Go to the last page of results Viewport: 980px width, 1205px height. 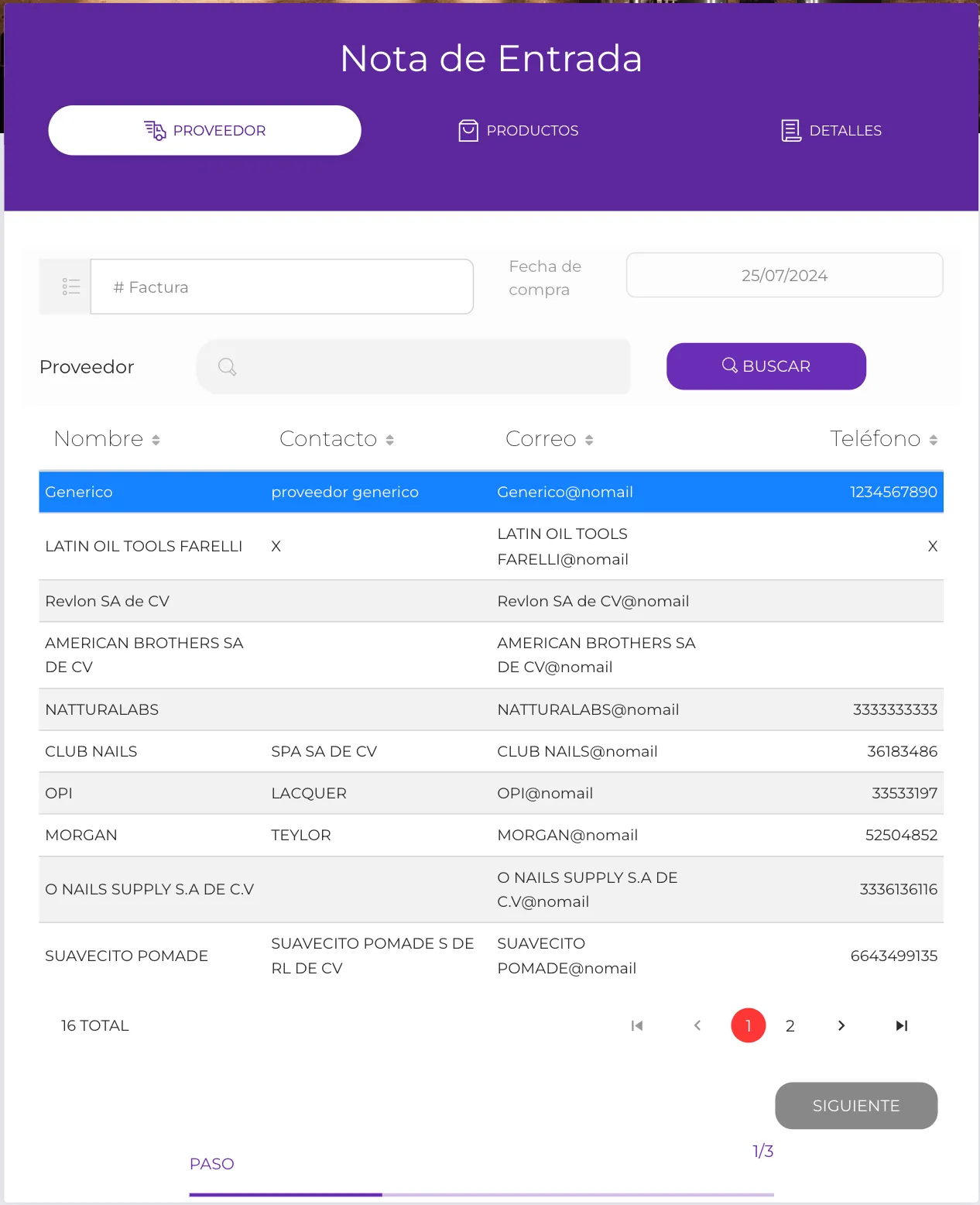(901, 1025)
